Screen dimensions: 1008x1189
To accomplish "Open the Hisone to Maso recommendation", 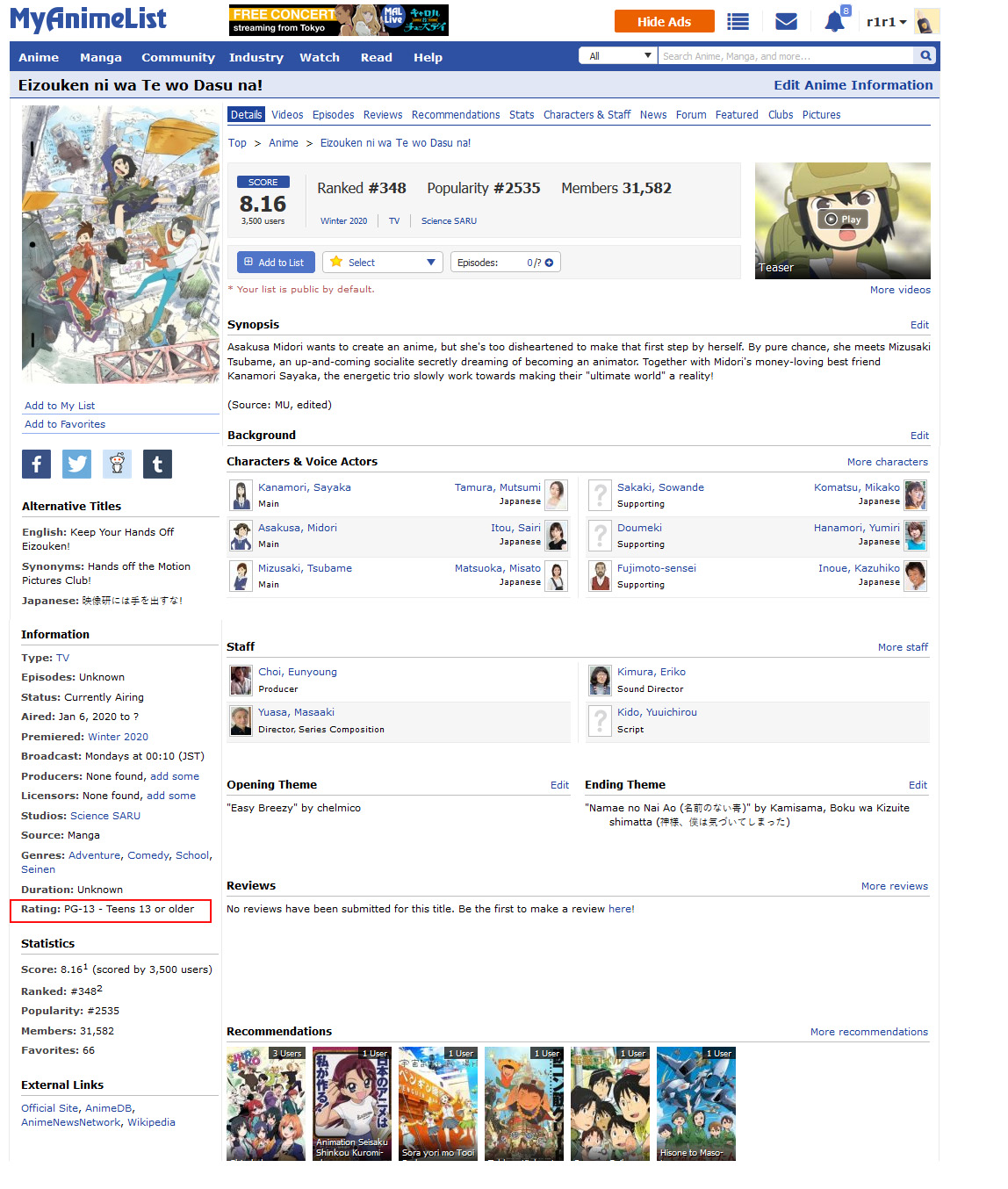I will [x=695, y=1104].
